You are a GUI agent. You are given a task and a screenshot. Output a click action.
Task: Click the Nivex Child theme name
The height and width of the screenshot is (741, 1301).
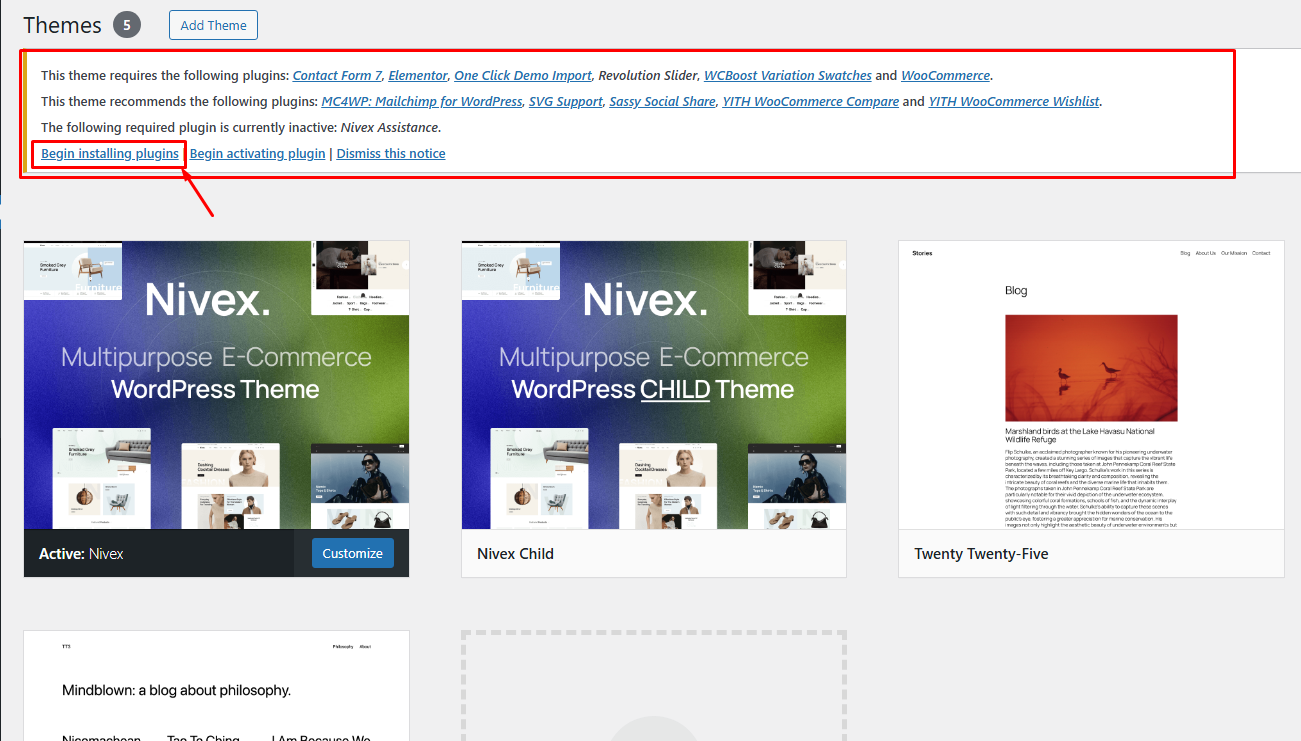(515, 553)
